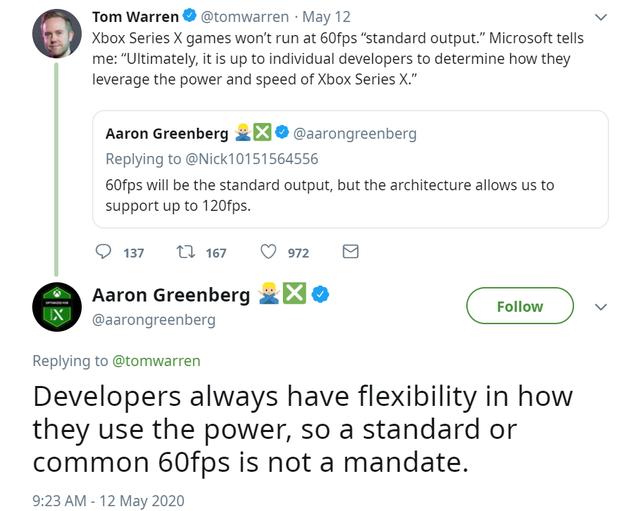Viewport: 640px width, 511px height.
Task: Open the 9:23 AM - 12 May 2020 timestamp
Action: click(108, 500)
